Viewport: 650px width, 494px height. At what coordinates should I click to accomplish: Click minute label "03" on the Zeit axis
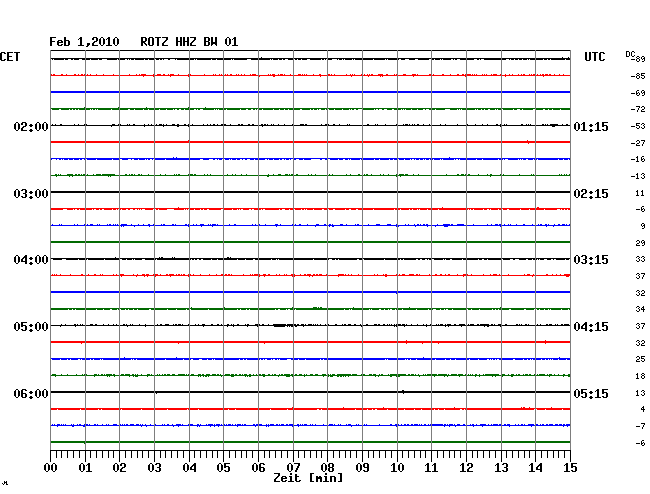[154, 468]
